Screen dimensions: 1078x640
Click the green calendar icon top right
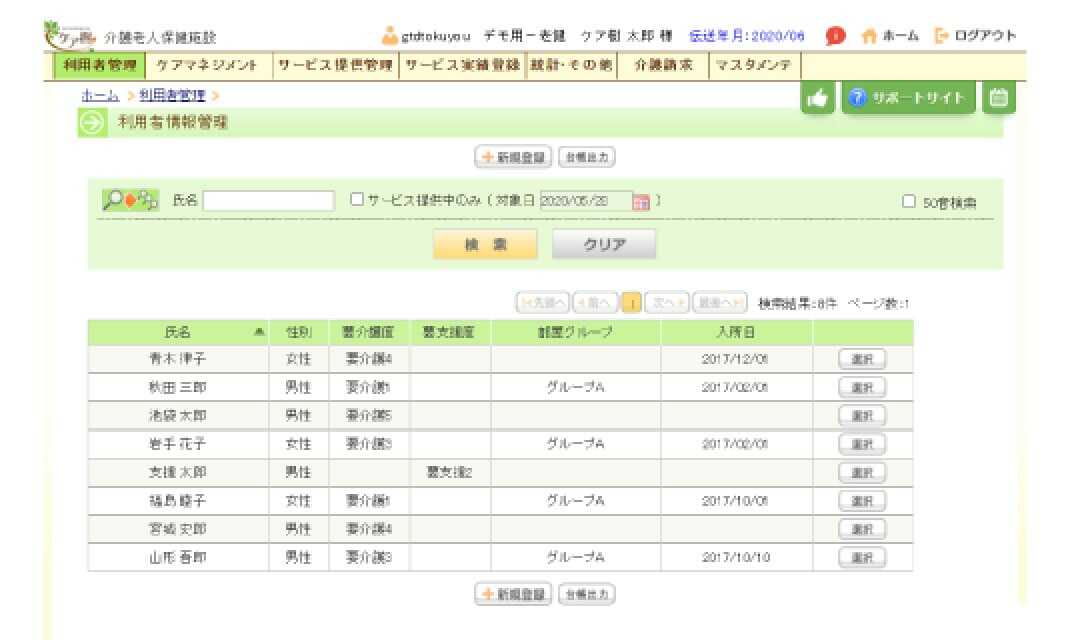tap(997, 97)
